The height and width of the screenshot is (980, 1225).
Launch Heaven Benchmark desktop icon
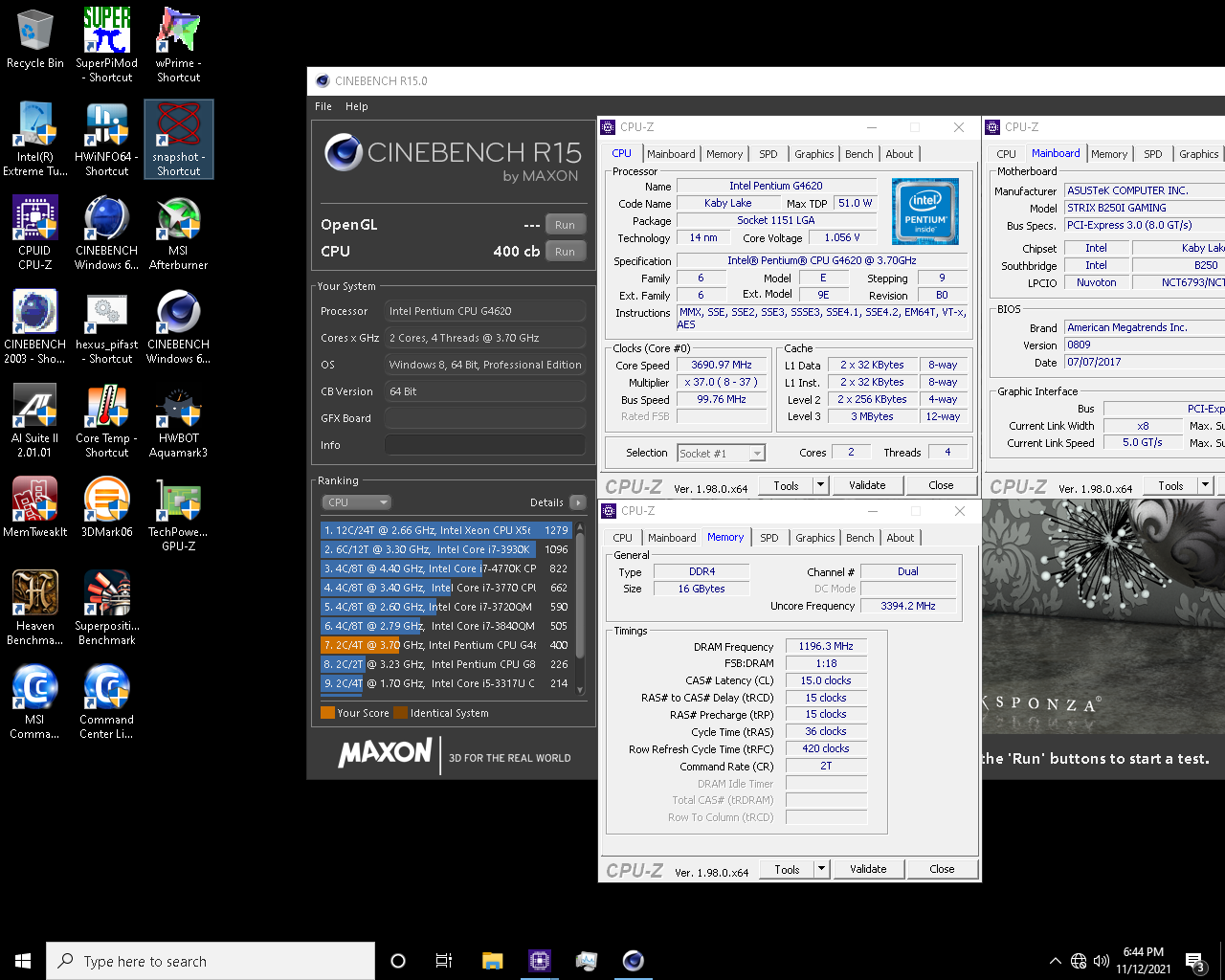34,609
